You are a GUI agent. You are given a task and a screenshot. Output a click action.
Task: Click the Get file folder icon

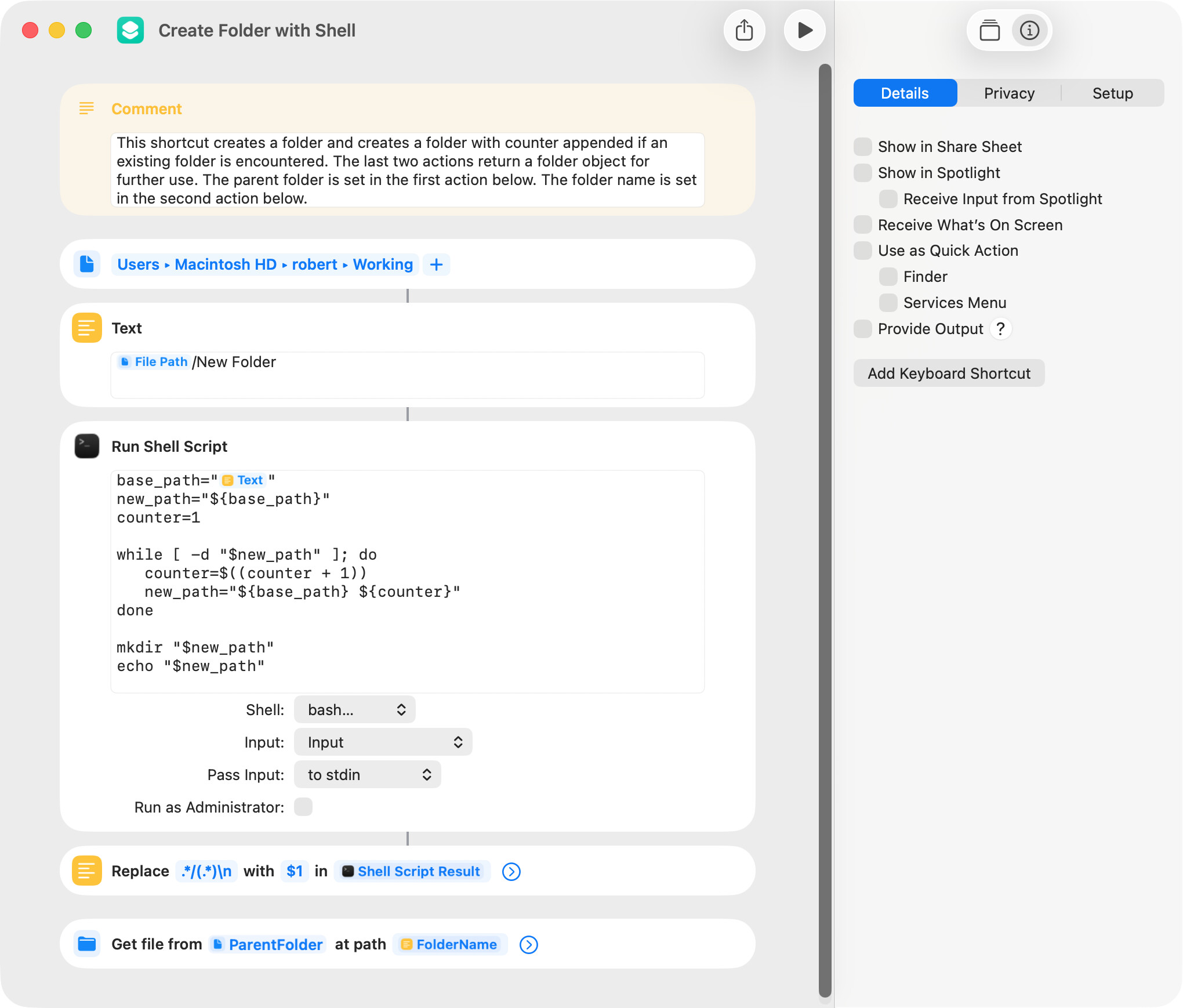click(87, 944)
